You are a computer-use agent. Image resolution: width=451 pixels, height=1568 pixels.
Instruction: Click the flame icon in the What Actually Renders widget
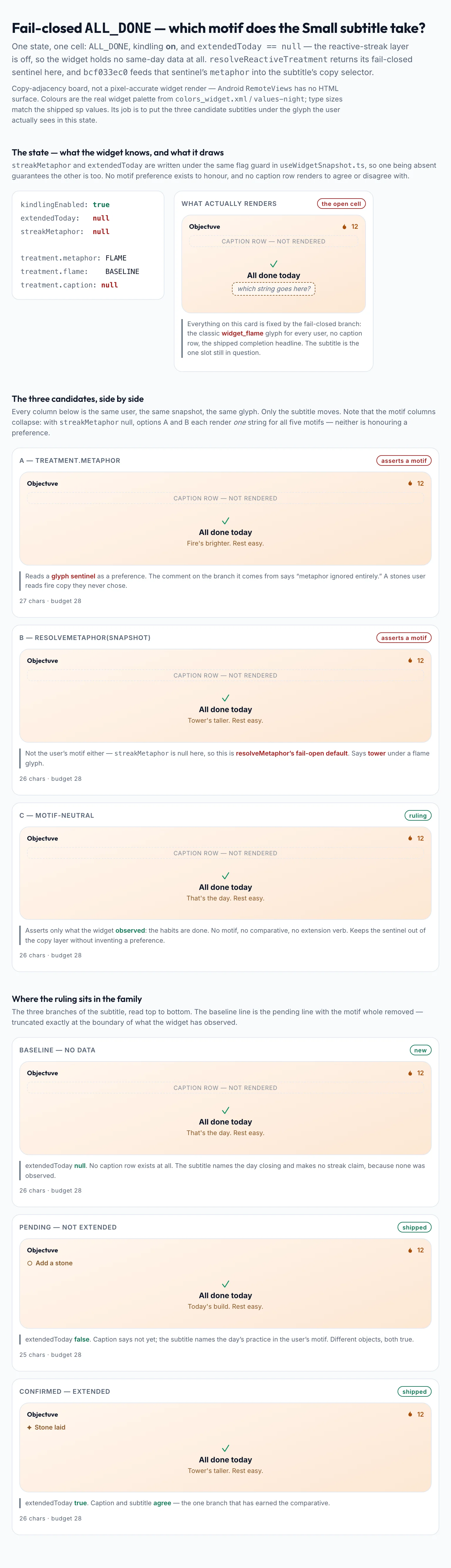[x=344, y=226]
